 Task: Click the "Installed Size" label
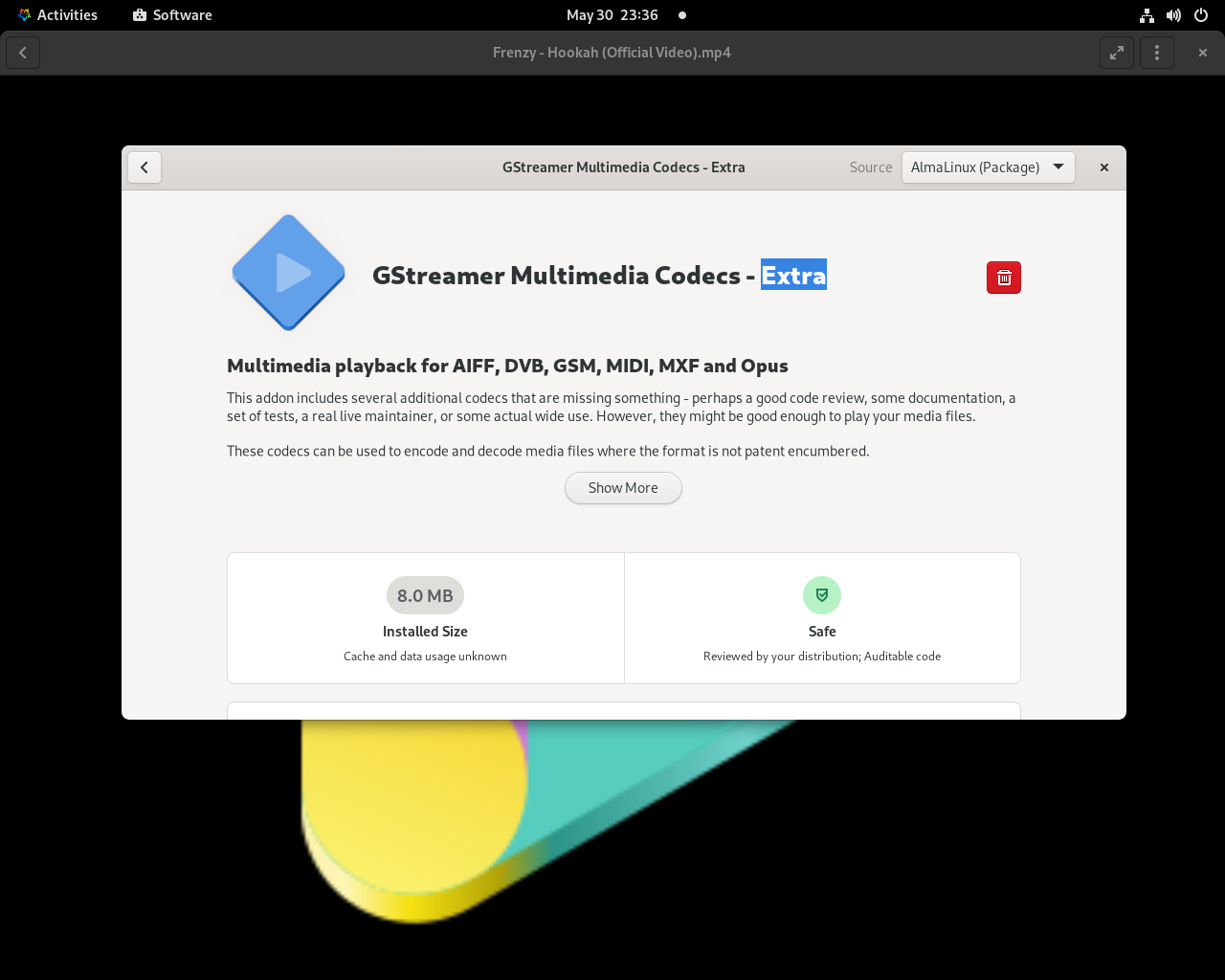425,632
